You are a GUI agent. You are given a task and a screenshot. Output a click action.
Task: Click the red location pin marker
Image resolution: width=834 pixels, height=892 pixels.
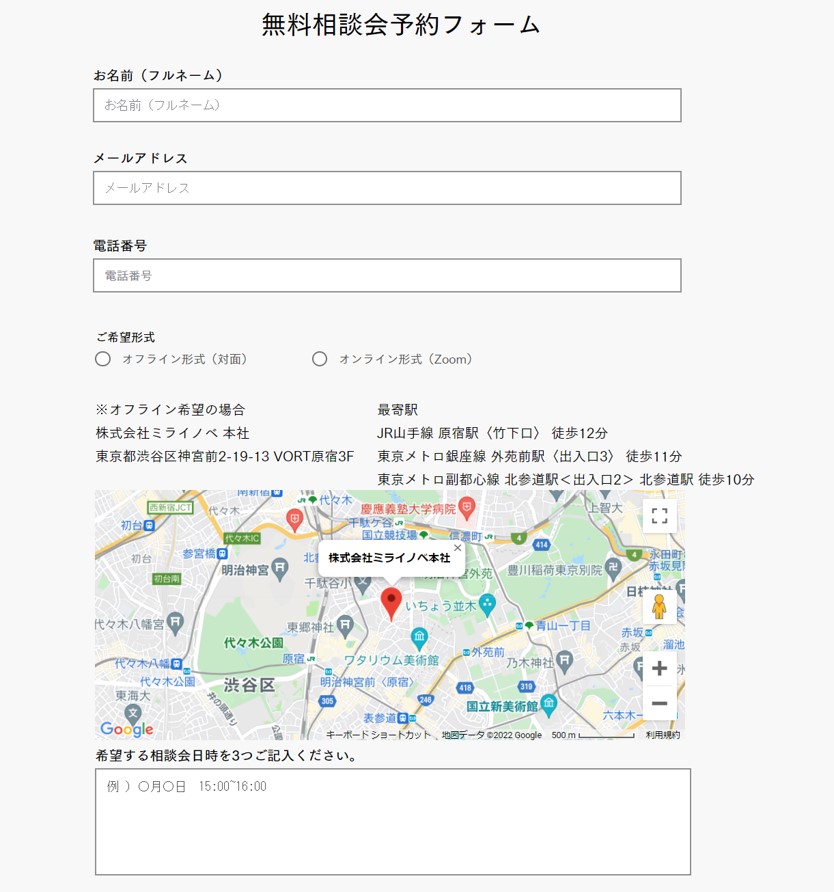click(391, 604)
